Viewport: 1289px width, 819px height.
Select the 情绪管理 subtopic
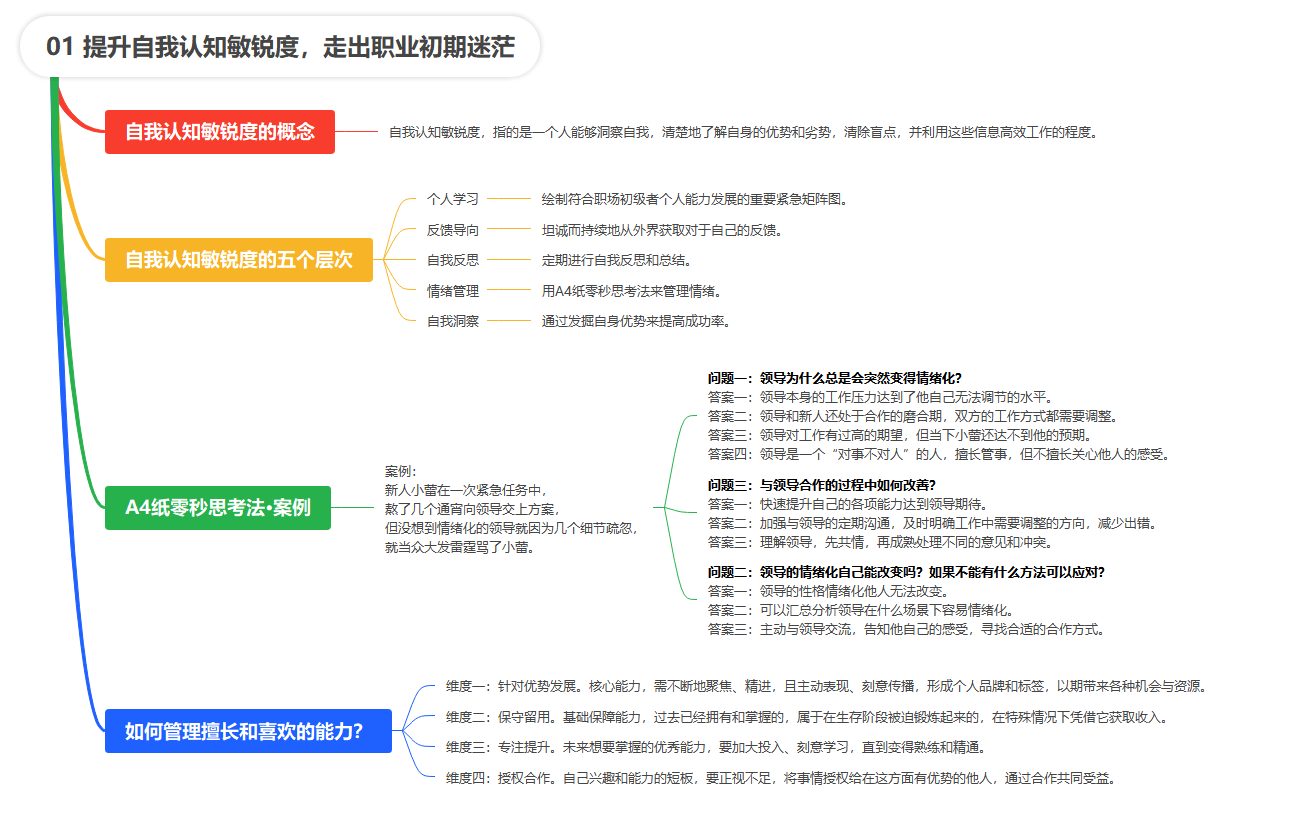[452, 291]
